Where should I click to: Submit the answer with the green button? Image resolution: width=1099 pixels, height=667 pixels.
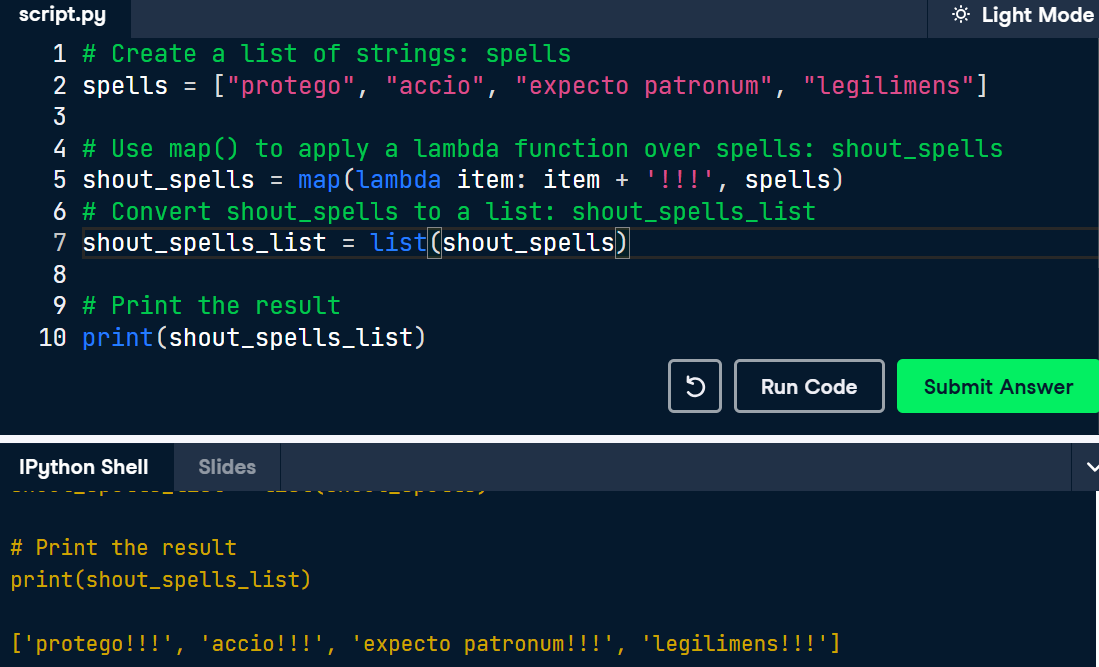click(998, 386)
